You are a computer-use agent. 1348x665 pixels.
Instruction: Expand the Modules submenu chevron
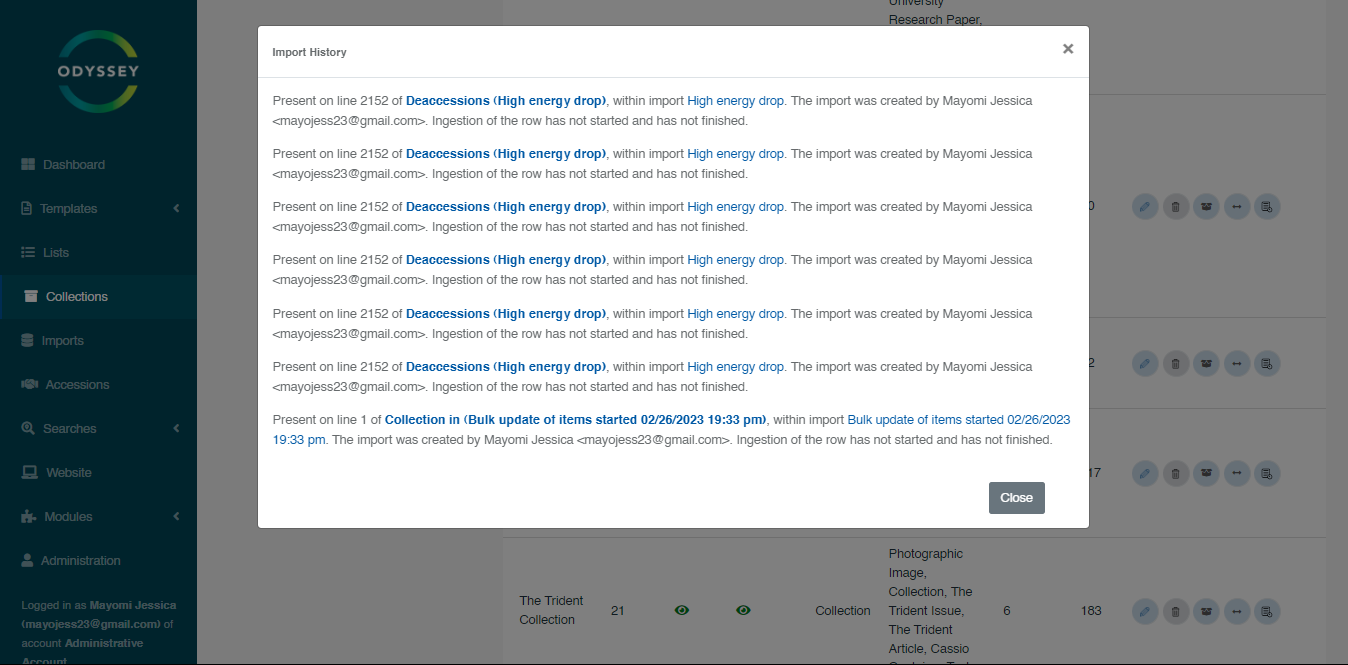176,517
